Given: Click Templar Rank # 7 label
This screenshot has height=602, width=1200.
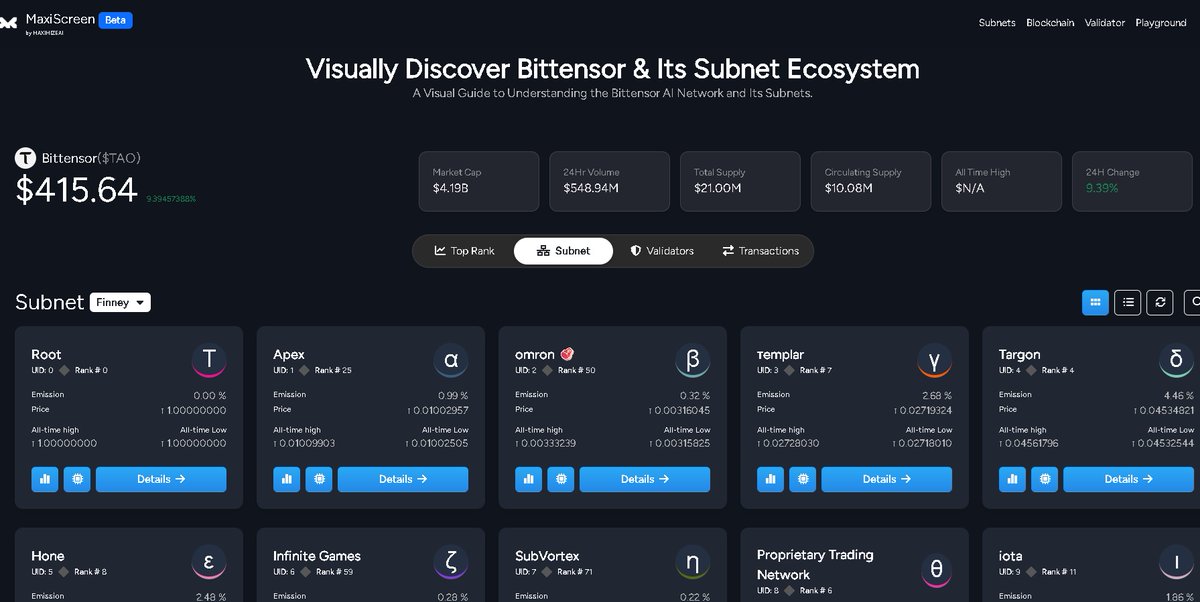Looking at the screenshot, I should [815, 371].
